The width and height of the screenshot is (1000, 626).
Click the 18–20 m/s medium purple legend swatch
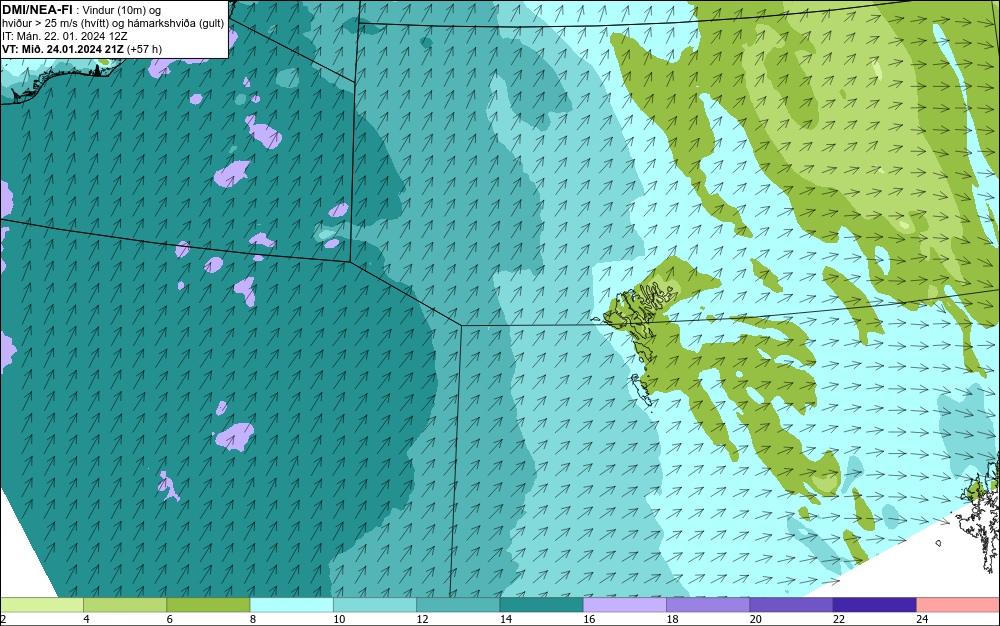(708, 605)
